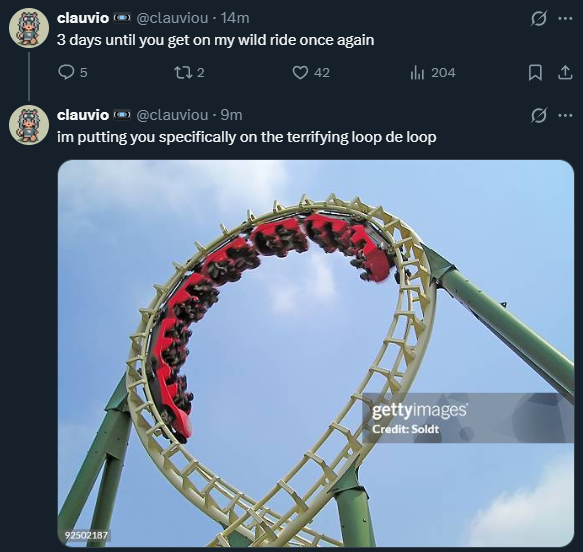Open the 14m timestamp link
Screen dimensions: 583x552
coord(235,18)
